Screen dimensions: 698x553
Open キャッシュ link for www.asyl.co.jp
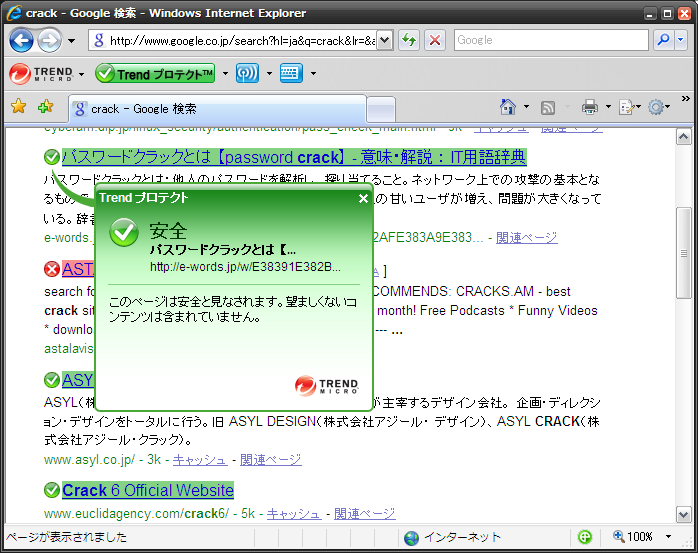(200, 459)
